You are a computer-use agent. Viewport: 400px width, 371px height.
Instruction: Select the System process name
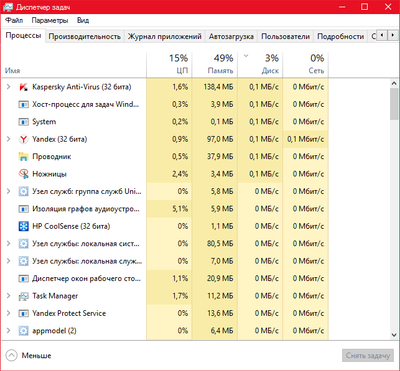44,122
